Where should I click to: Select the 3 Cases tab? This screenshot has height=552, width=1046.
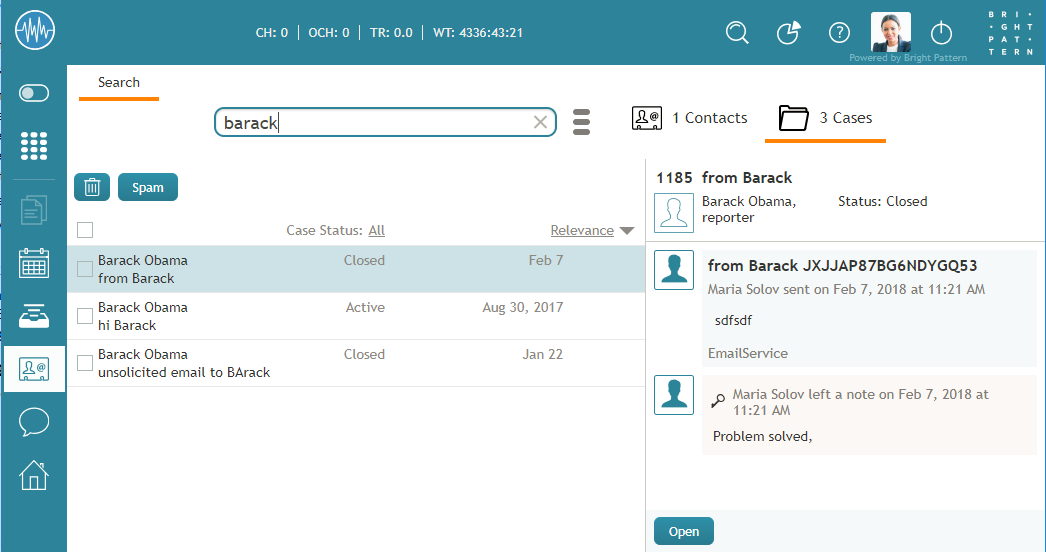(826, 118)
